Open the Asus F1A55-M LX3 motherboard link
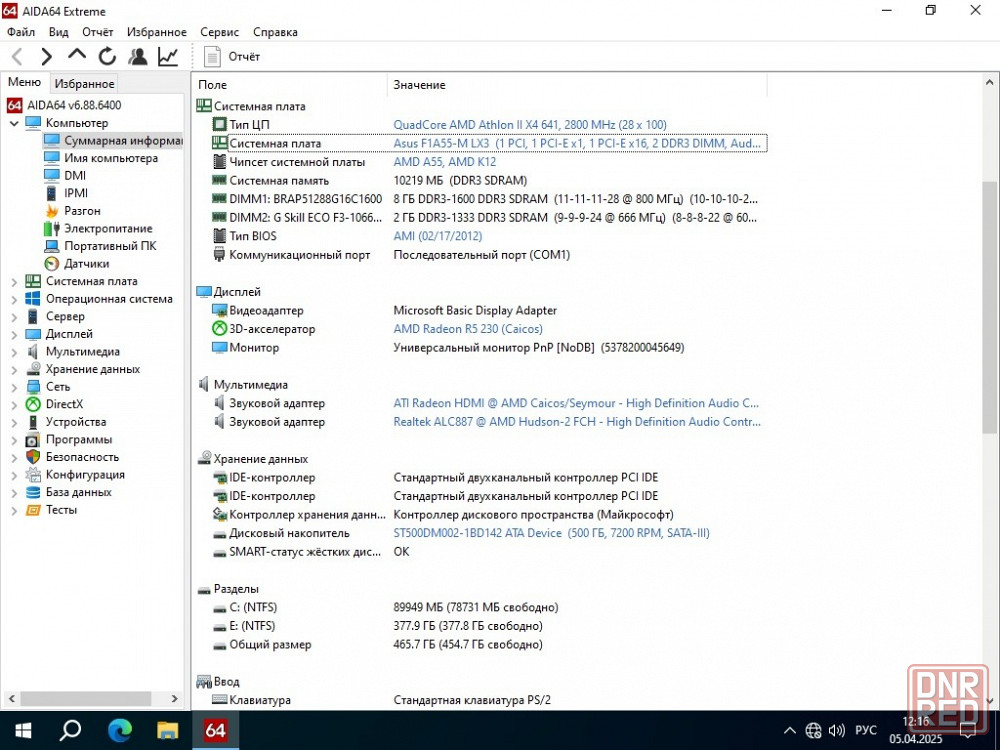Screen dimensions: 1000x750 (577, 143)
